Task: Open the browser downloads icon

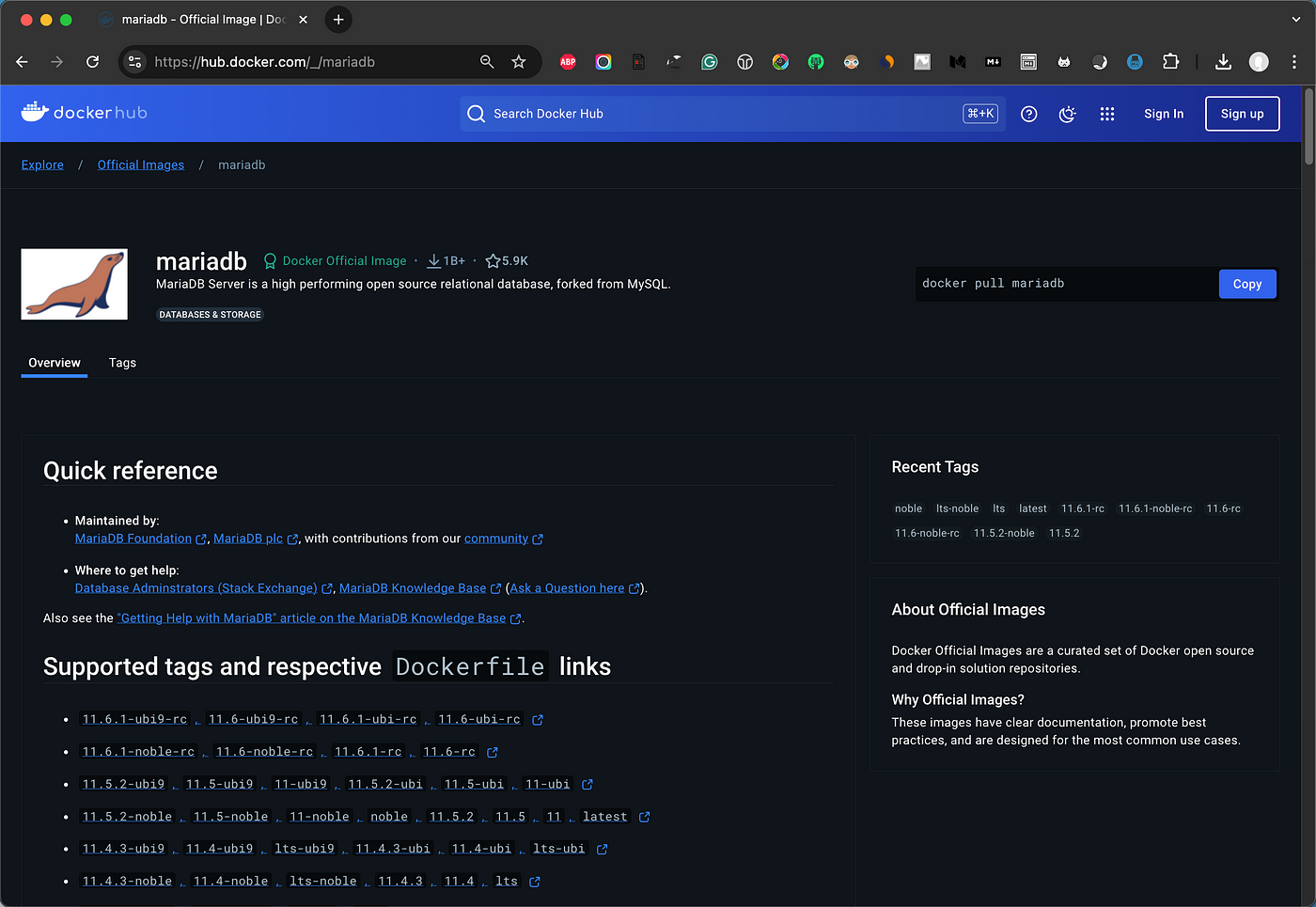Action: [x=1223, y=62]
